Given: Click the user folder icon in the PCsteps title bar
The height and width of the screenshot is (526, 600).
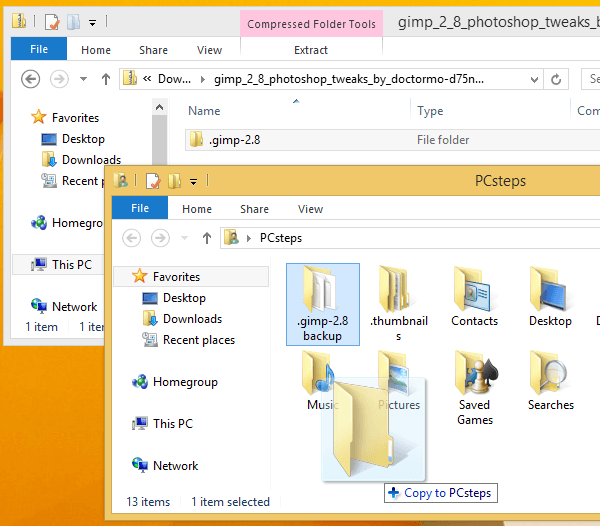Looking at the screenshot, I should tap(121, 180).
